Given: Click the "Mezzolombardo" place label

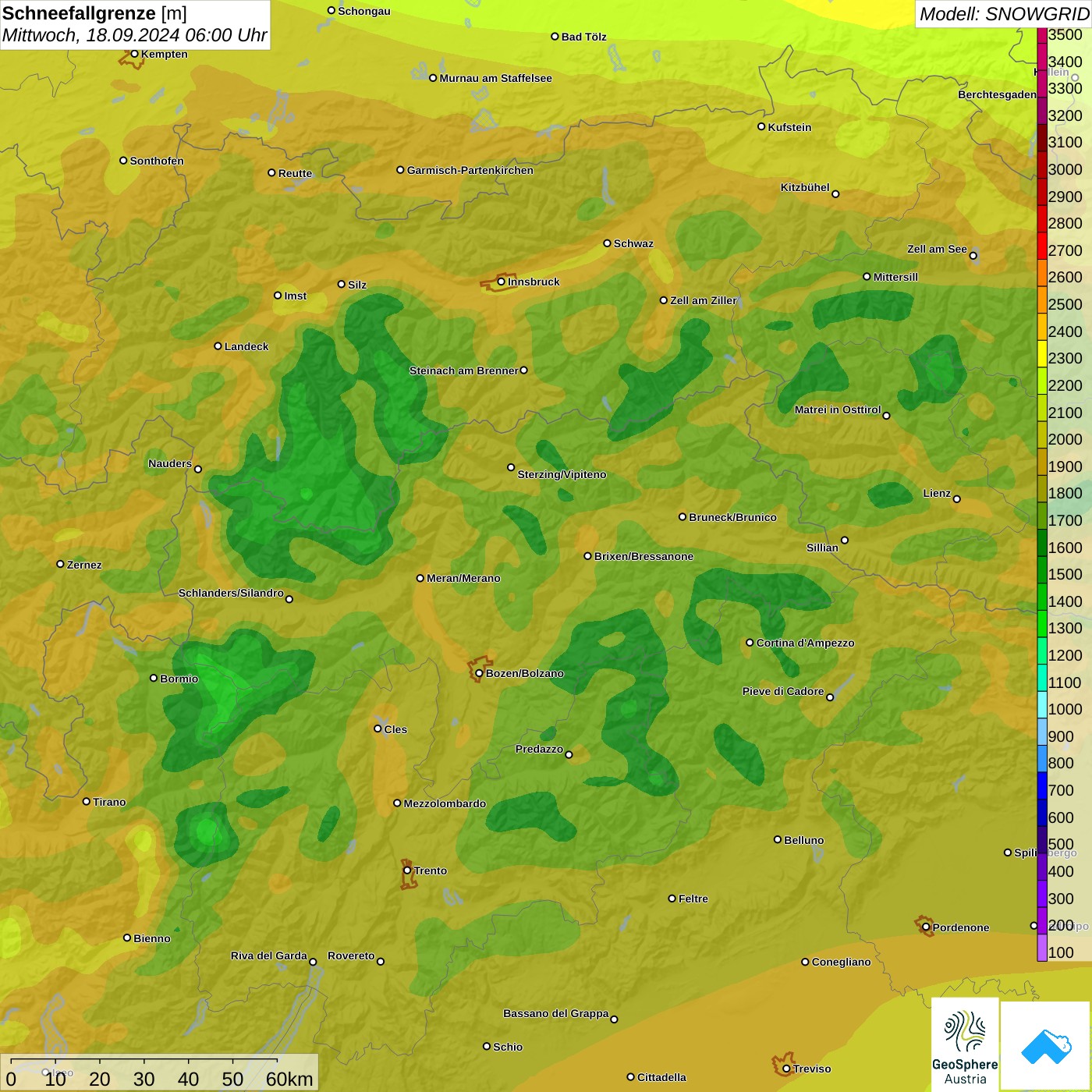Looking at the screenshot, I should [445, 803].
